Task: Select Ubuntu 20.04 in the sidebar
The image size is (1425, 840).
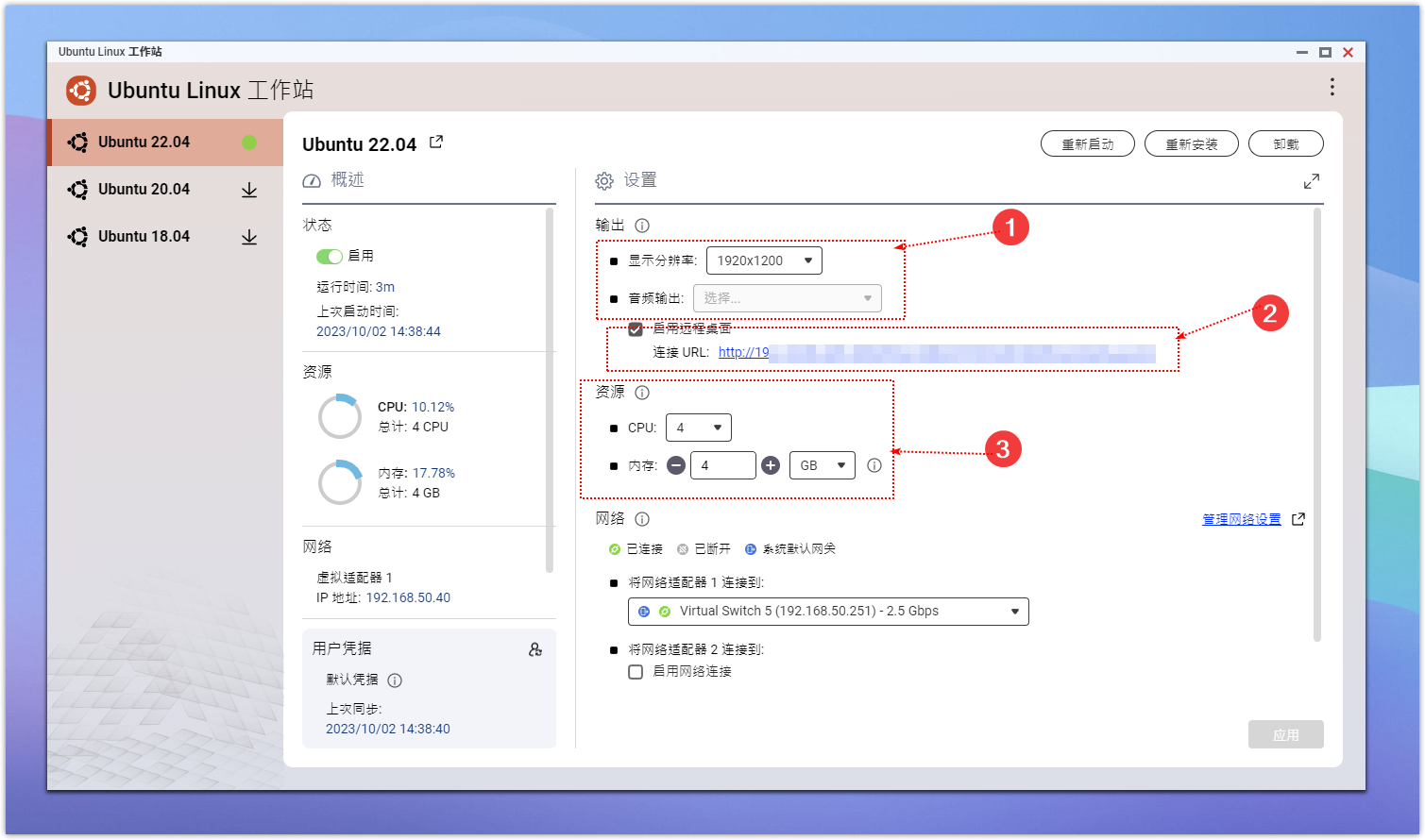Action: [165, 190]
